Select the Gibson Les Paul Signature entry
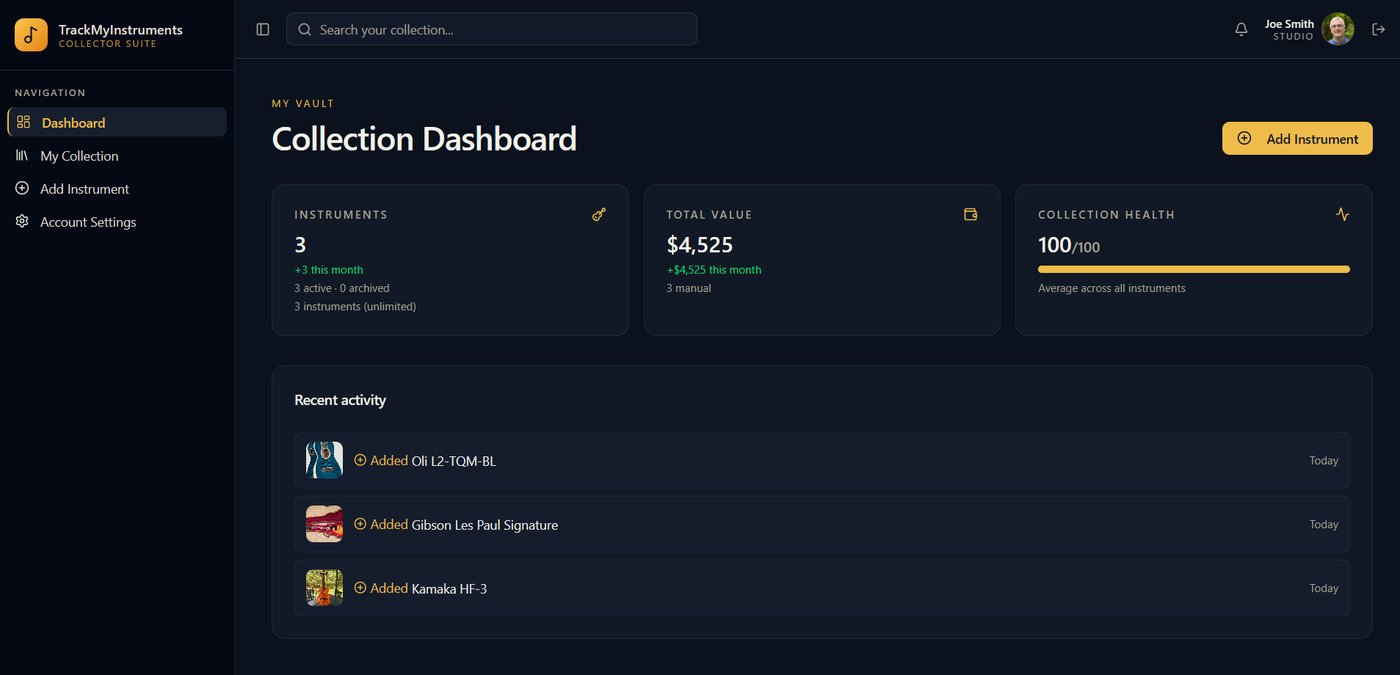This screenshot has height=675, width=1400. pos(822,524)
